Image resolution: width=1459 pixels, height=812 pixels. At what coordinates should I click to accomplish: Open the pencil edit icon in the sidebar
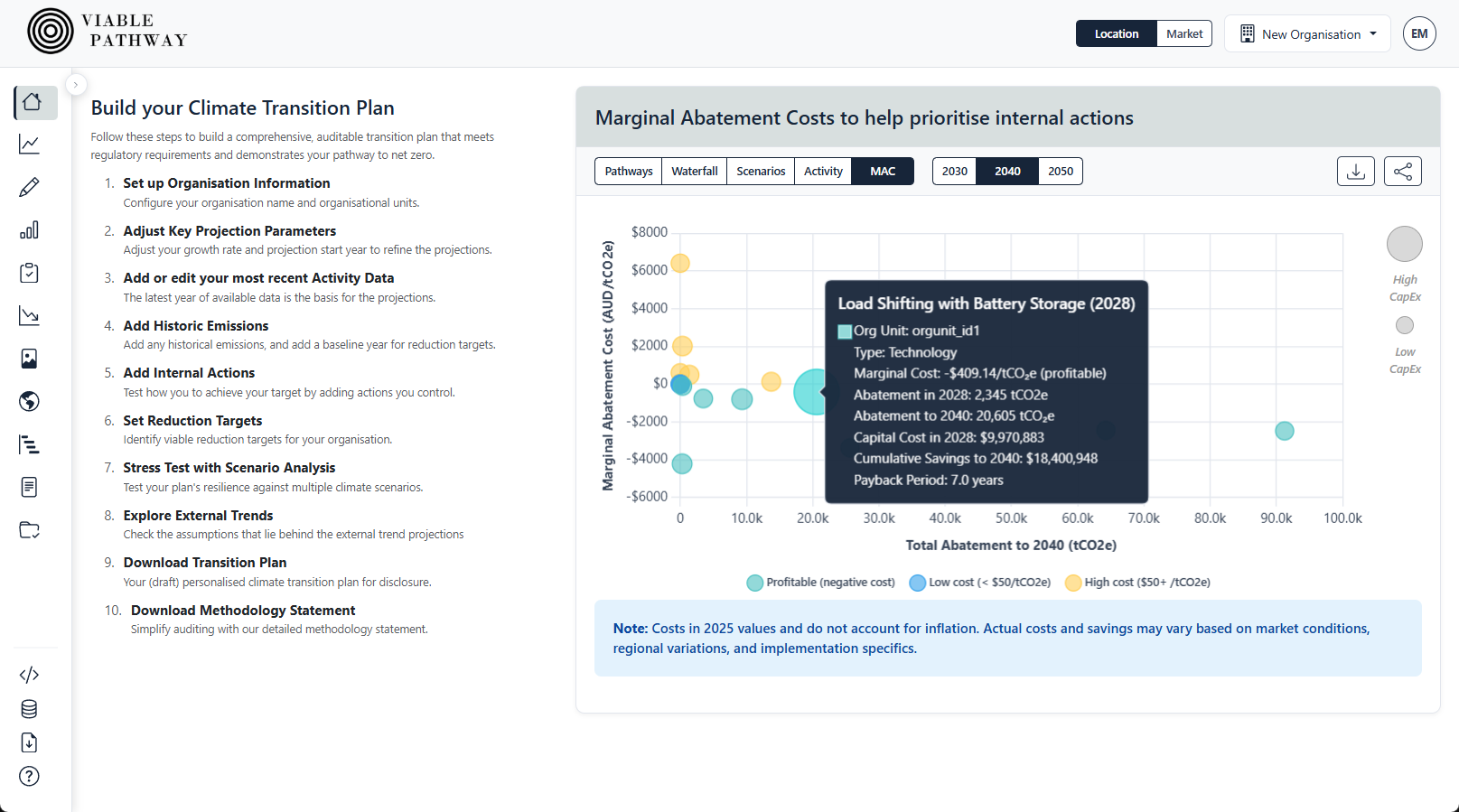pyautogui.click(x=29, y=187)
